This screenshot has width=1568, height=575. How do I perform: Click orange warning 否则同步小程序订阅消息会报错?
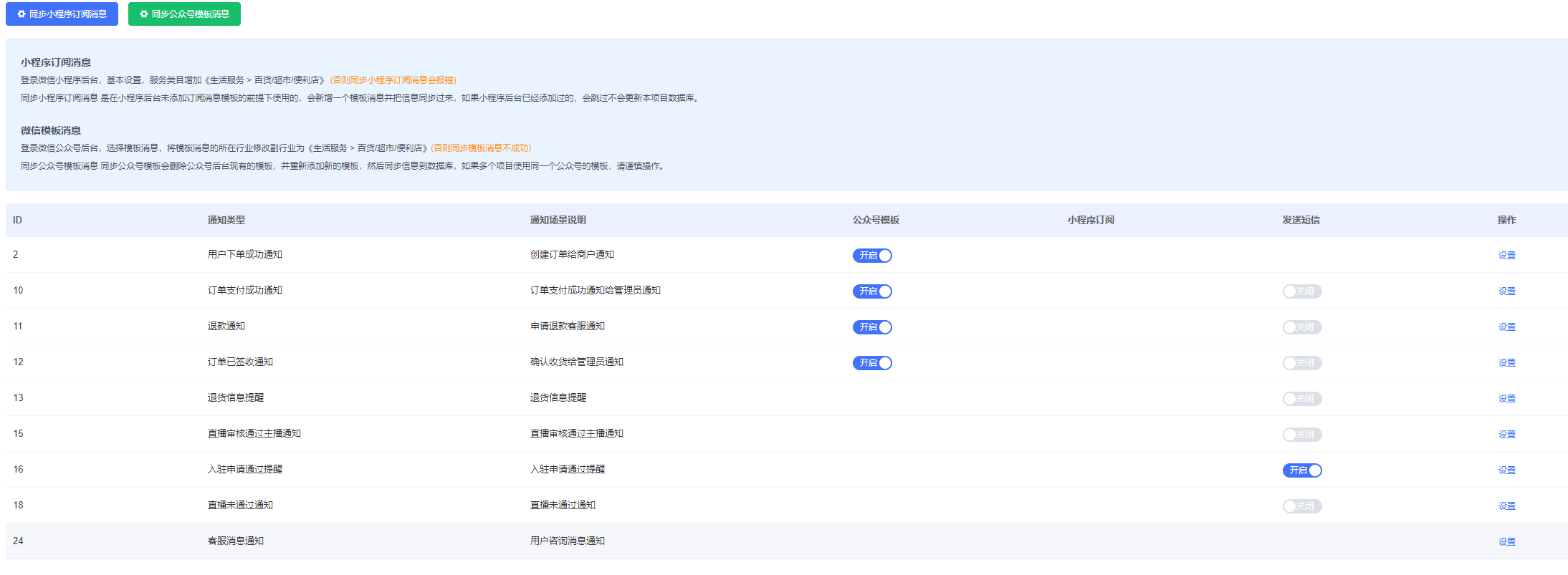pos(393,80)
